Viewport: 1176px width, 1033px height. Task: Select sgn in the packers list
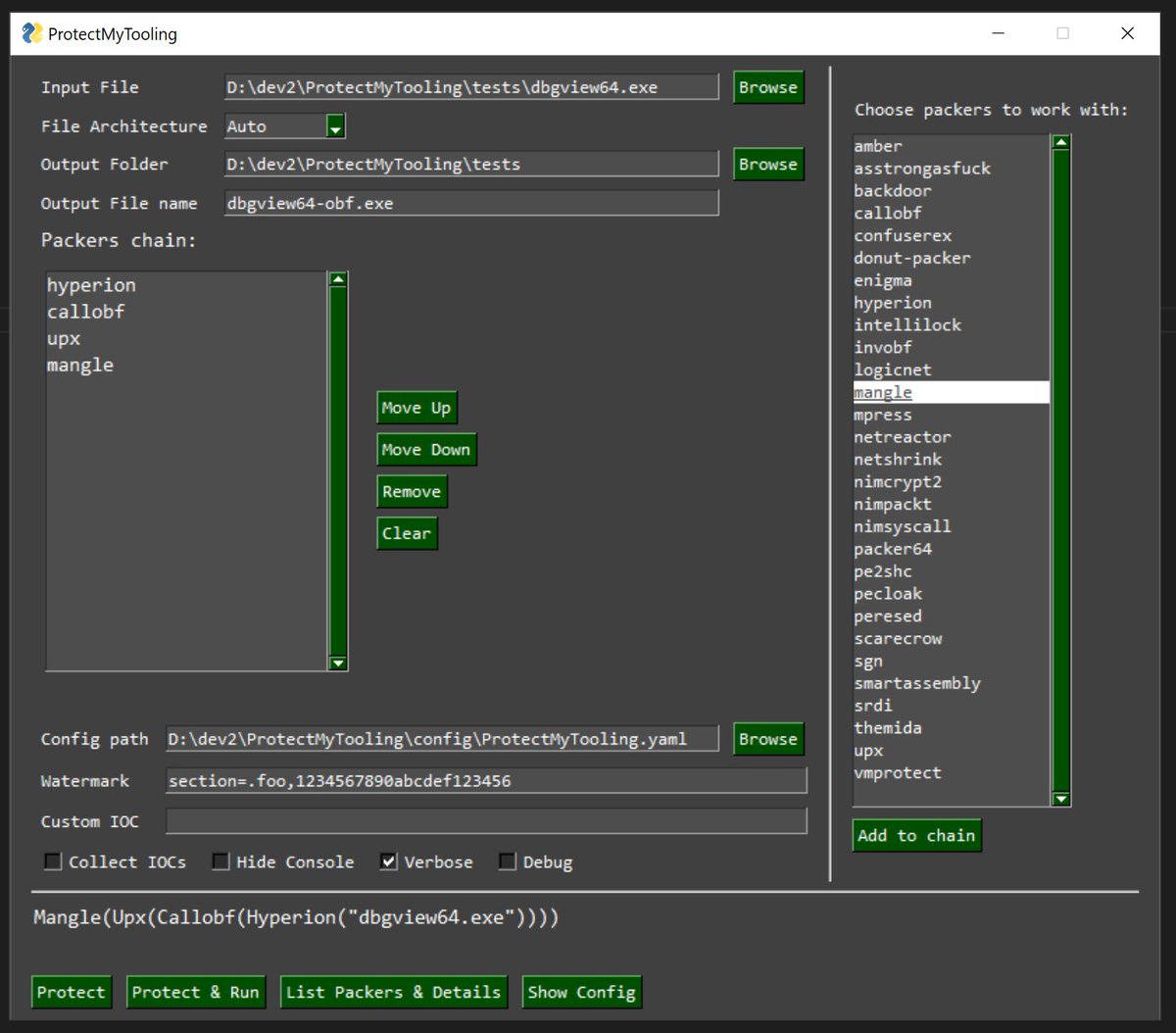click(951, 661)
